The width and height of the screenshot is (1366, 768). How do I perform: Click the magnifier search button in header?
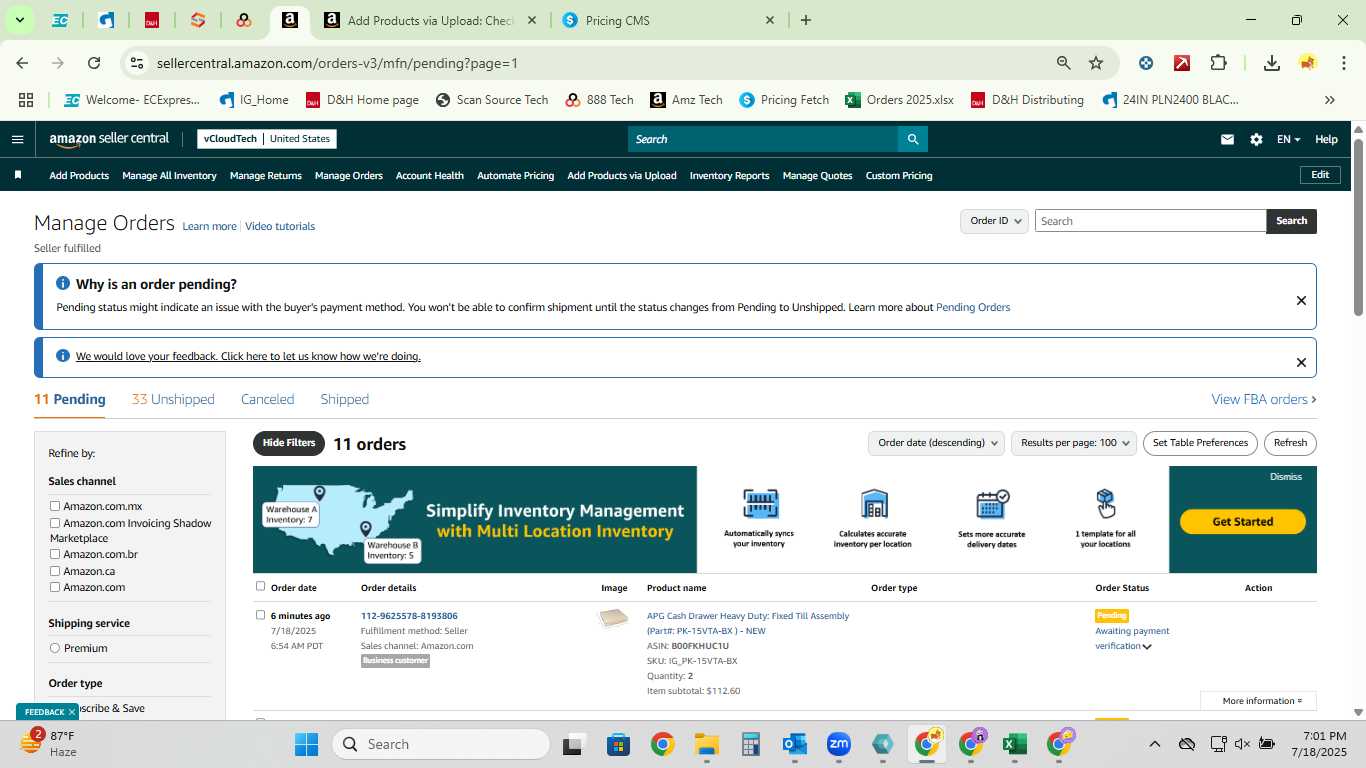pos(912,139)
